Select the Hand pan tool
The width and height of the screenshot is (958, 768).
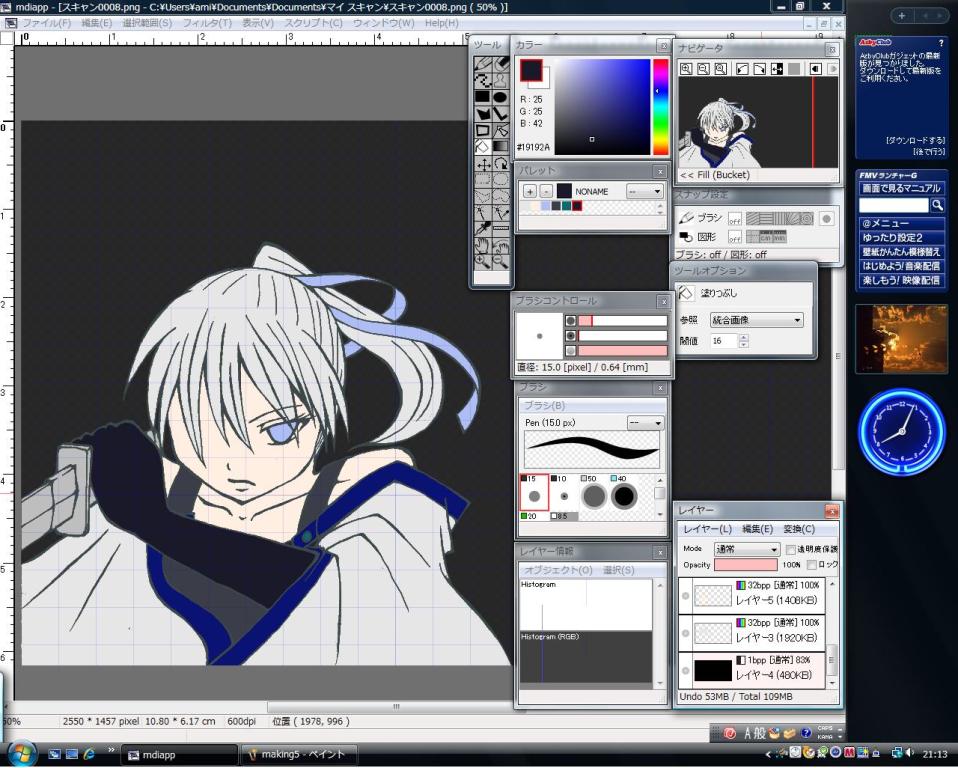coord(483,246)
